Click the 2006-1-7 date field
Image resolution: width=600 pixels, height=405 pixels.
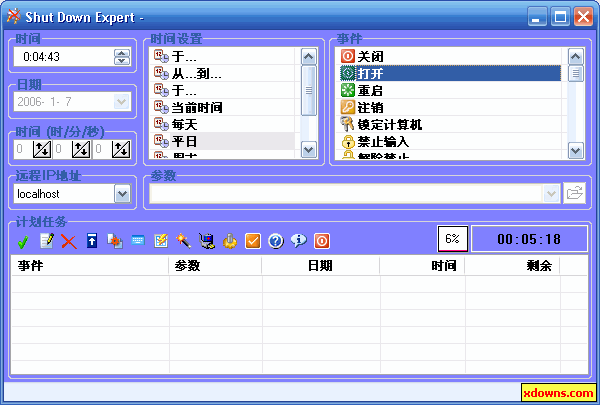coord(64,102)
